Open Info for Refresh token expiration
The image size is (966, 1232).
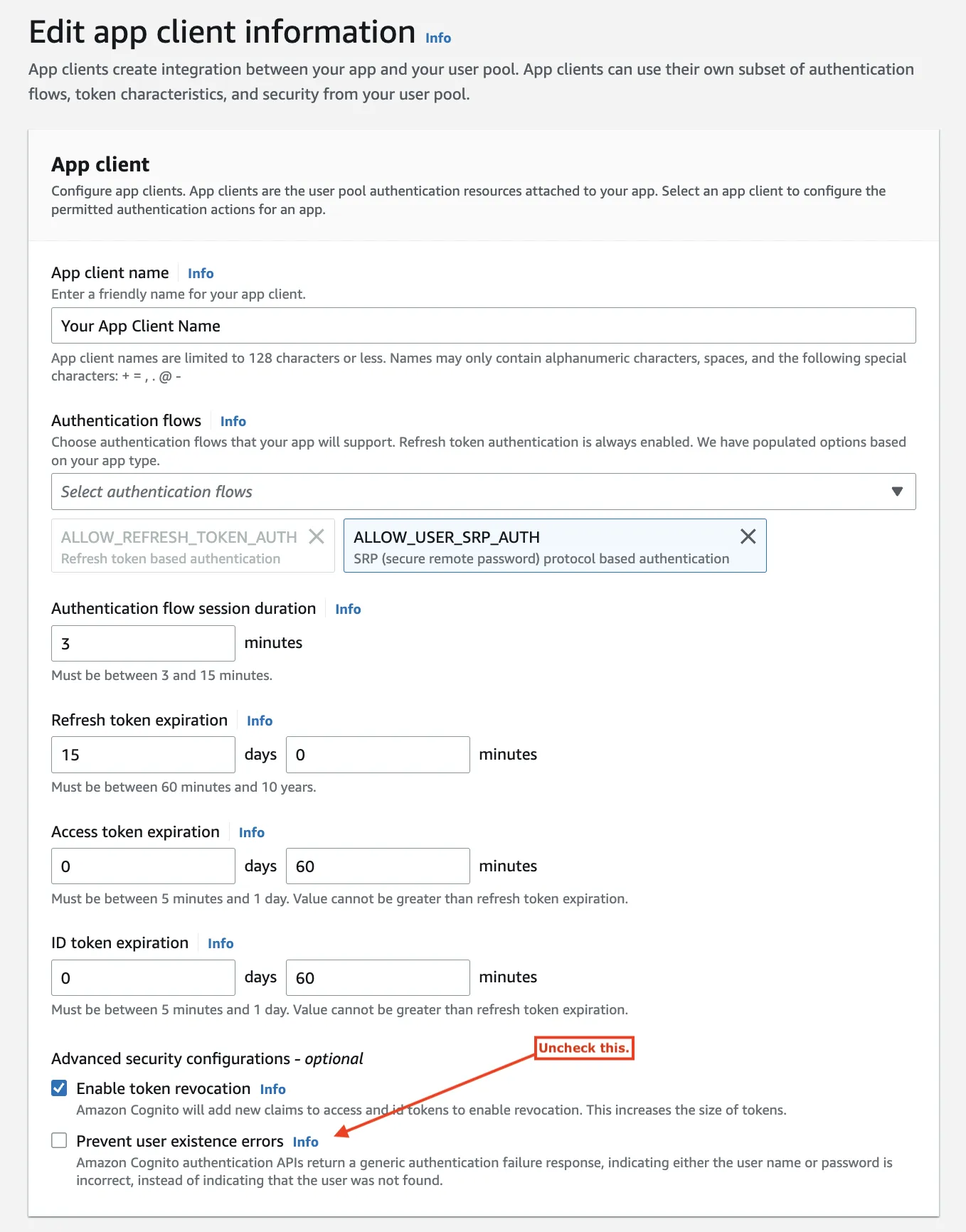click(x=260, y=721)
